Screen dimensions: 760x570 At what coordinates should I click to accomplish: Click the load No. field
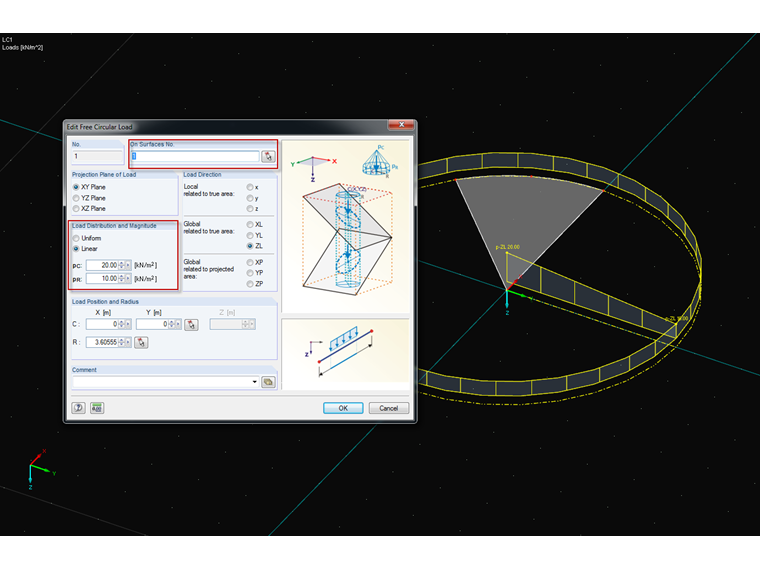click(x=97, y=156)
